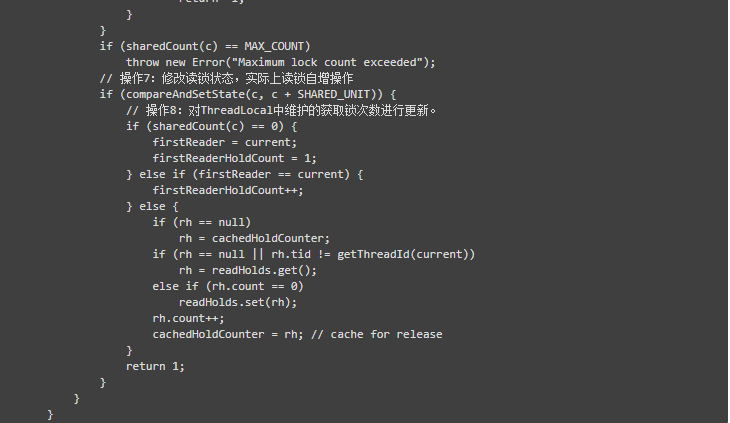Click the "firstReaderHoldCount++;" statement
Image resolution: width=730 pixels, height=423 pixels.
click(x=227, y=190)
